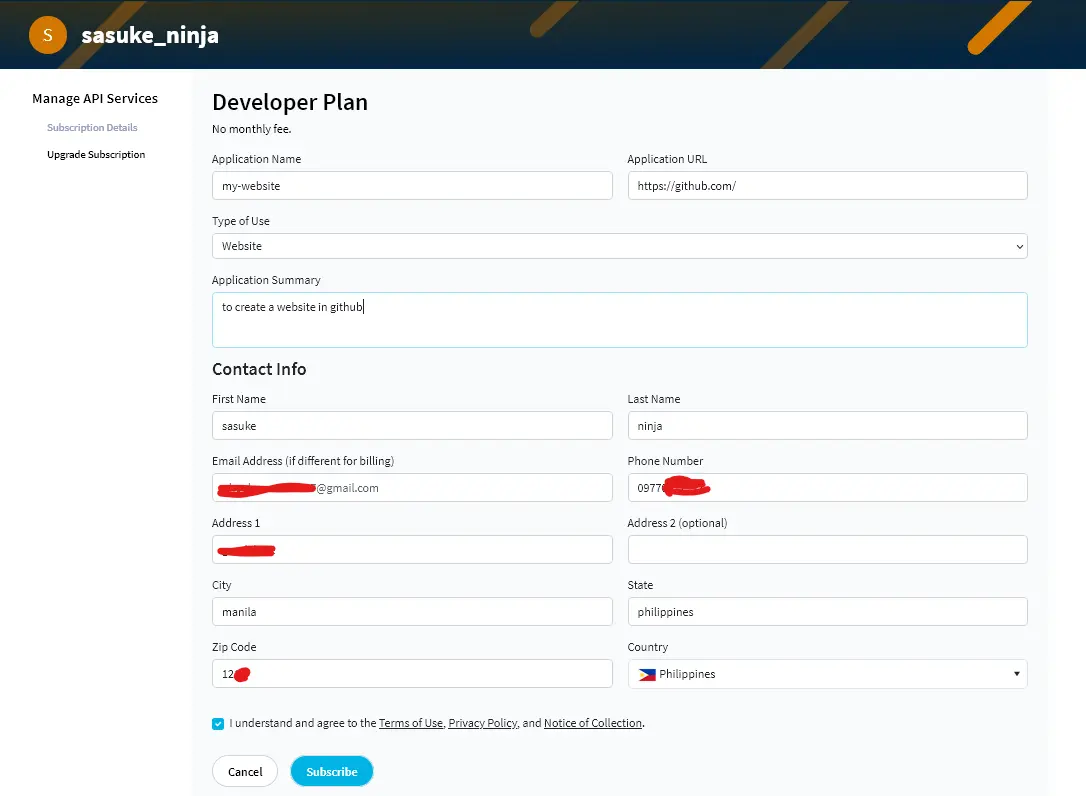The height and width of the screenshot is (796, 1086).
Task: Focus the Application URL field
Action: pyautogui.click(x=827, y=186)
